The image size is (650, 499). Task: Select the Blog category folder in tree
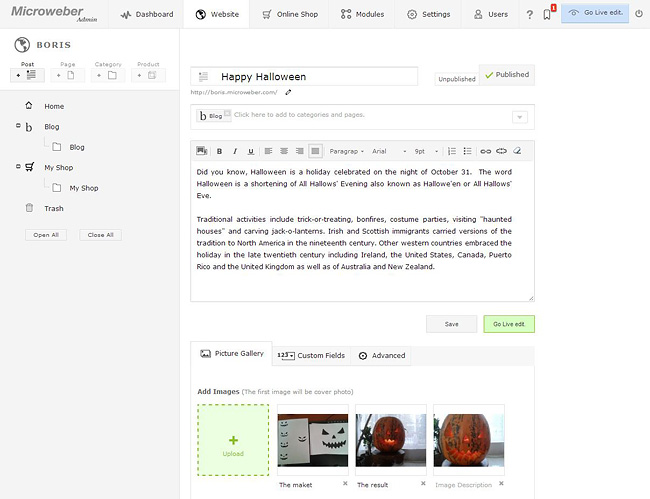click(x=77, y=147)
